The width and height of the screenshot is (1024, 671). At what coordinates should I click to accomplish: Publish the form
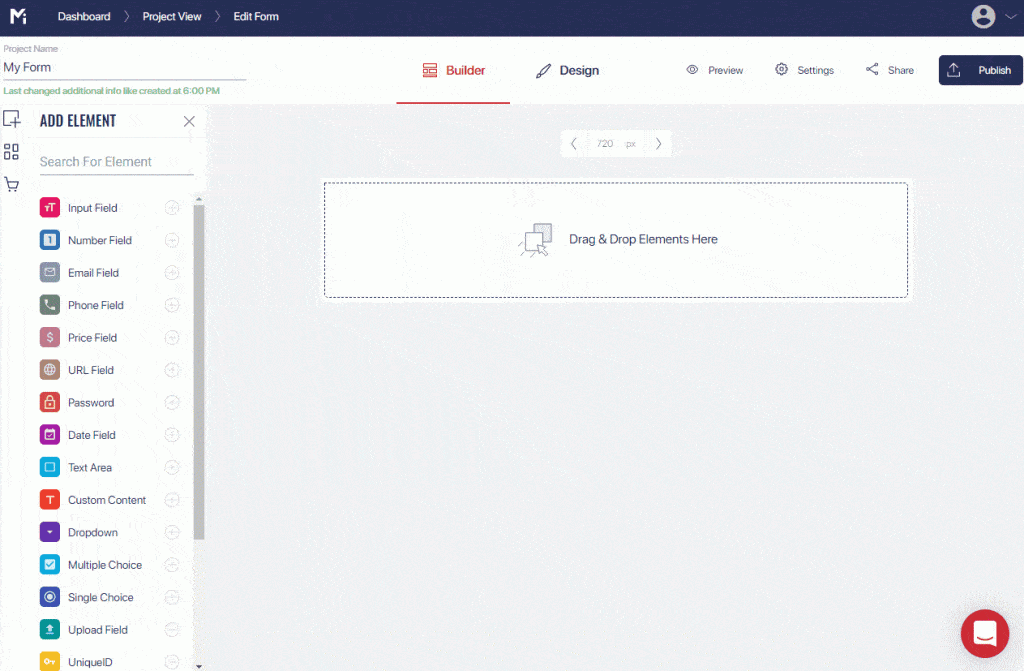click(980, 70)
